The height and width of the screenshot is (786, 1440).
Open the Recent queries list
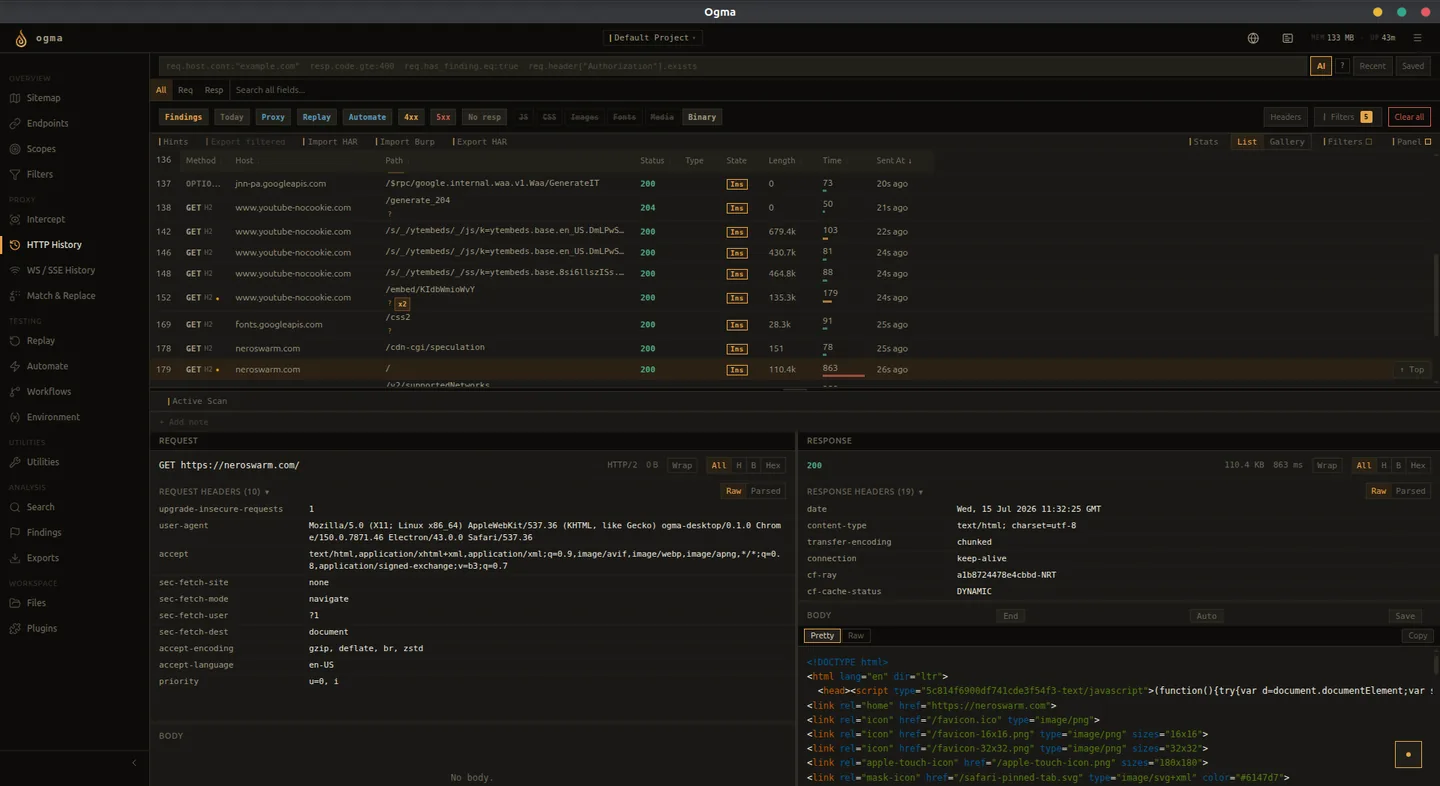pos(1372,66)
